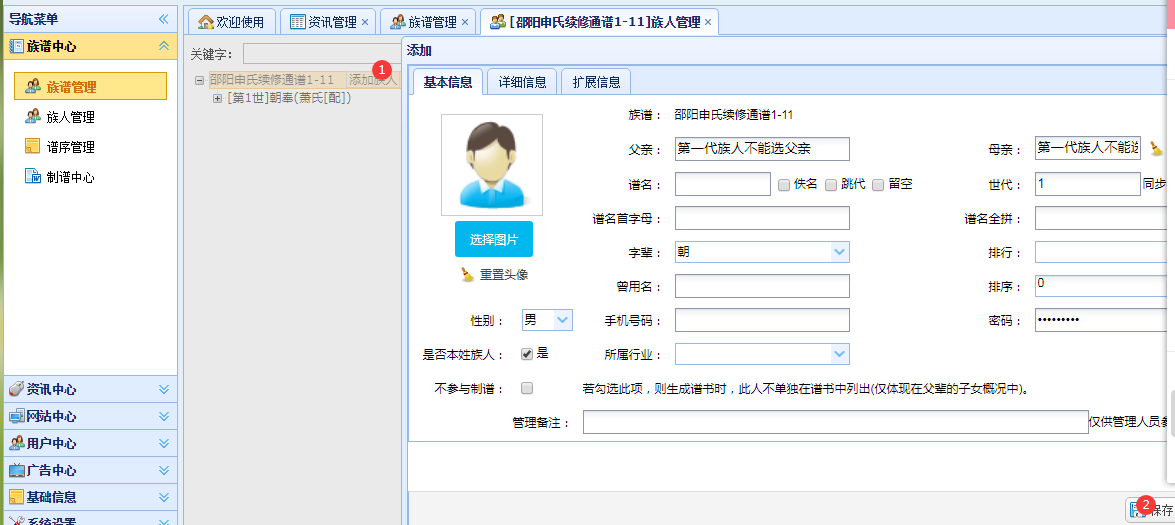This screenshot has width=1175, height=525.
Task: Open the 字辈 dropdown
Action: (840, 252)
